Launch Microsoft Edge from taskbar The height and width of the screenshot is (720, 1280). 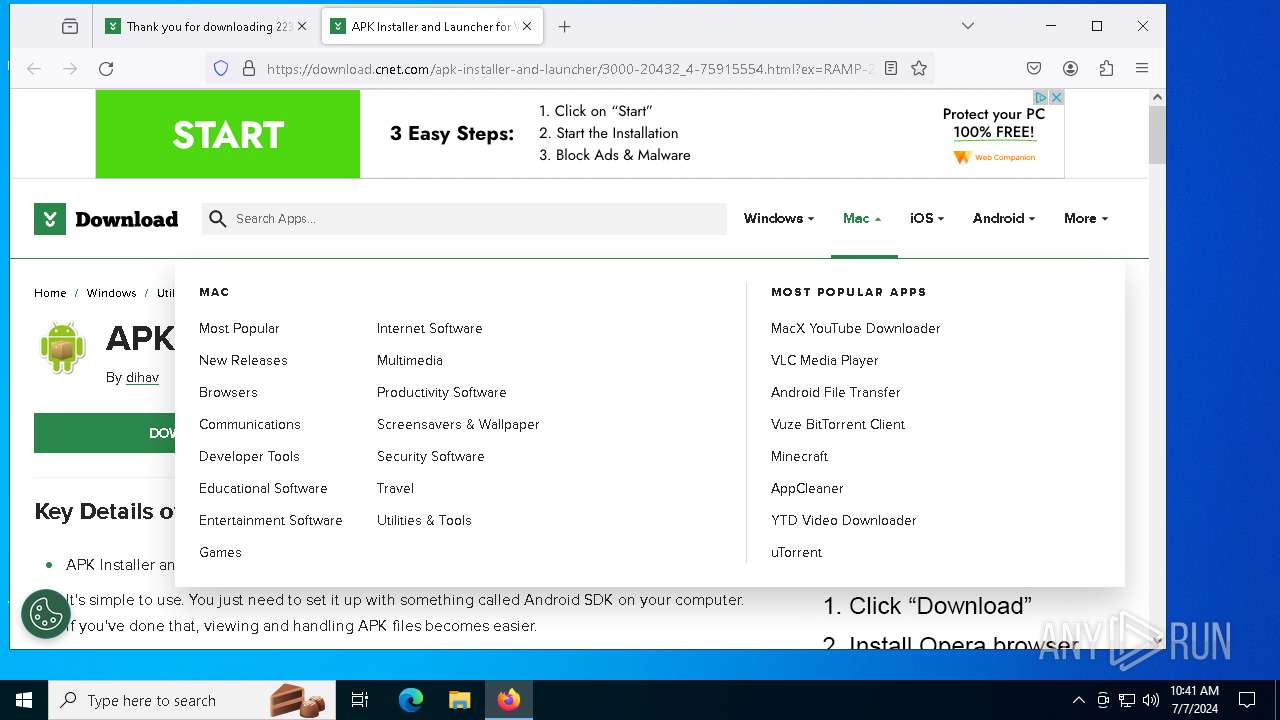(x=411, y=700)
